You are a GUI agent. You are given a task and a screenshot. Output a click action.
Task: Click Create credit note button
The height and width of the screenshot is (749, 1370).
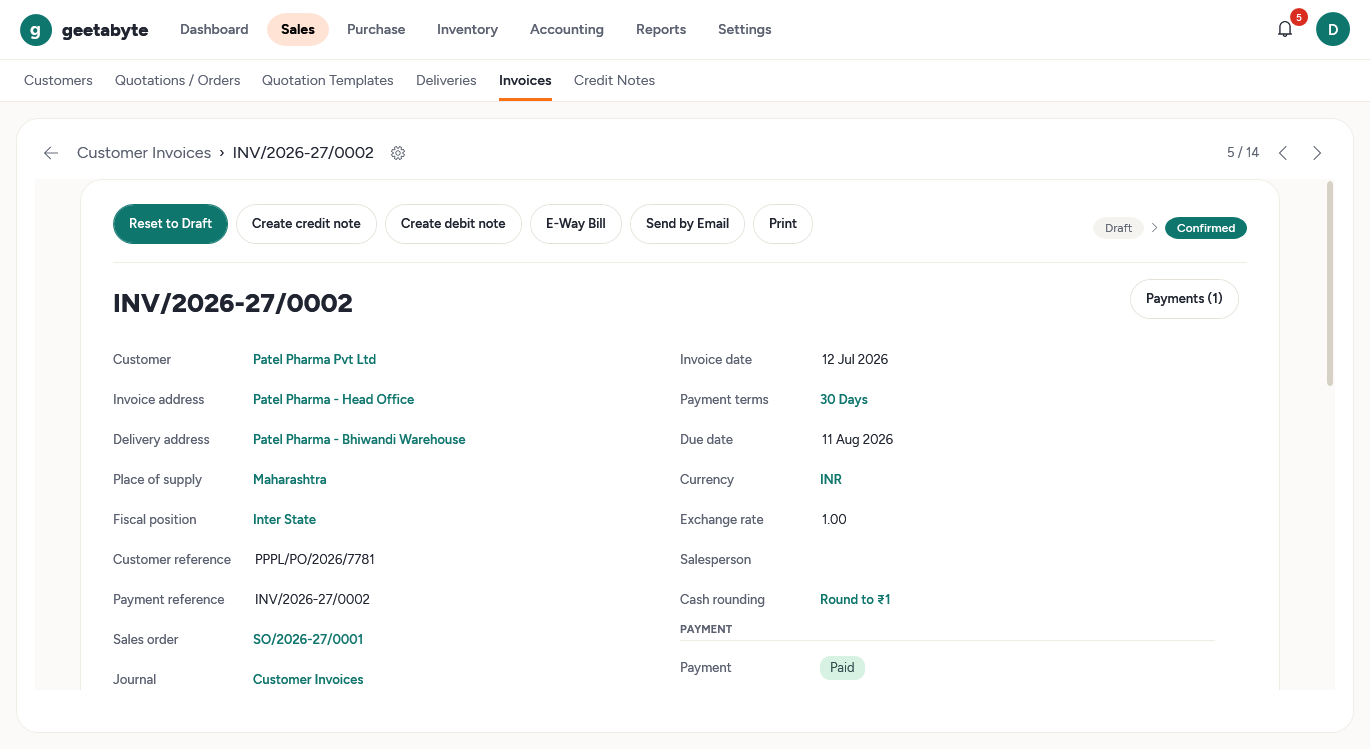coord(306,224)
